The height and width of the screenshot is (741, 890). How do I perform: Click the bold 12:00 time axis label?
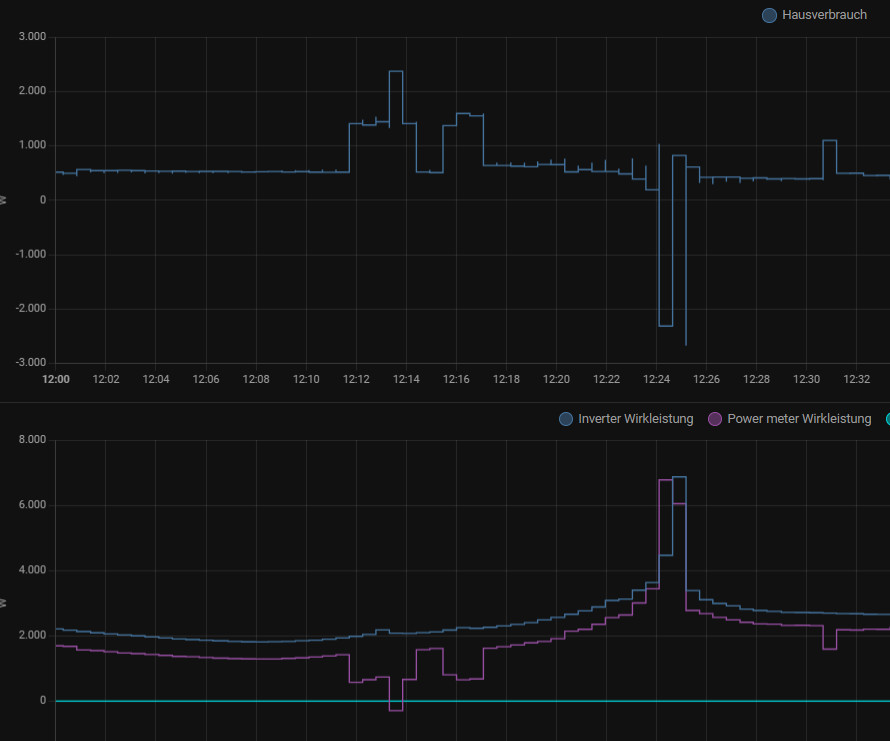[x=56, y=380]
